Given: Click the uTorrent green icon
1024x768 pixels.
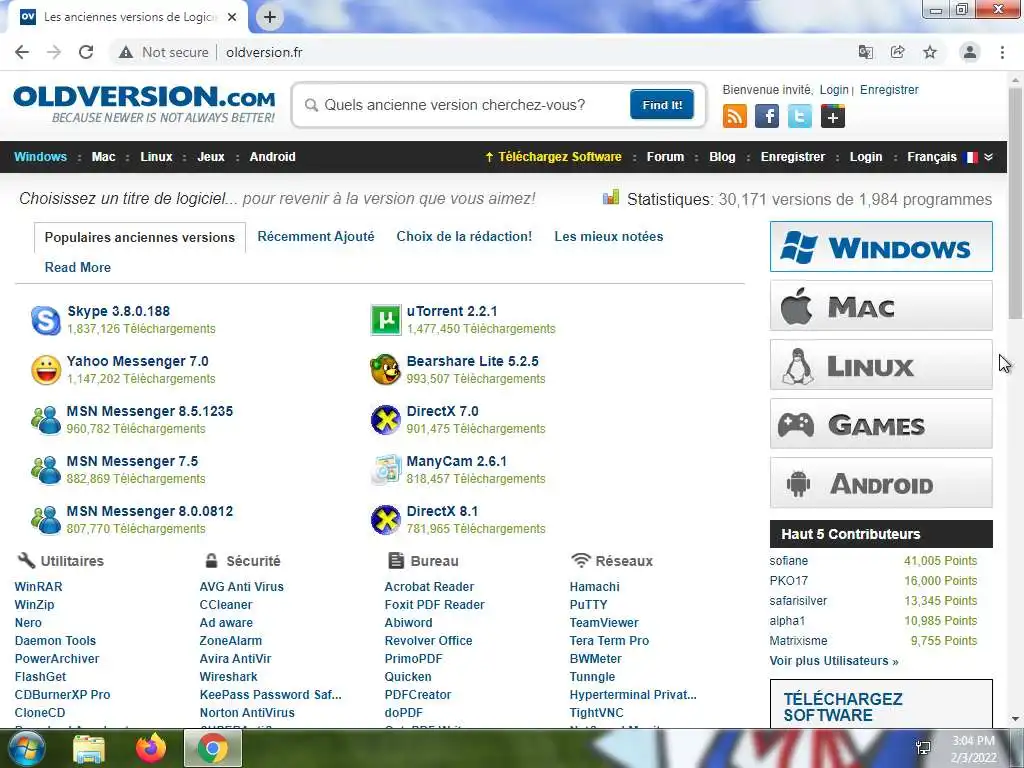Looking at the screenshot, I should click(x=385, y=320).
